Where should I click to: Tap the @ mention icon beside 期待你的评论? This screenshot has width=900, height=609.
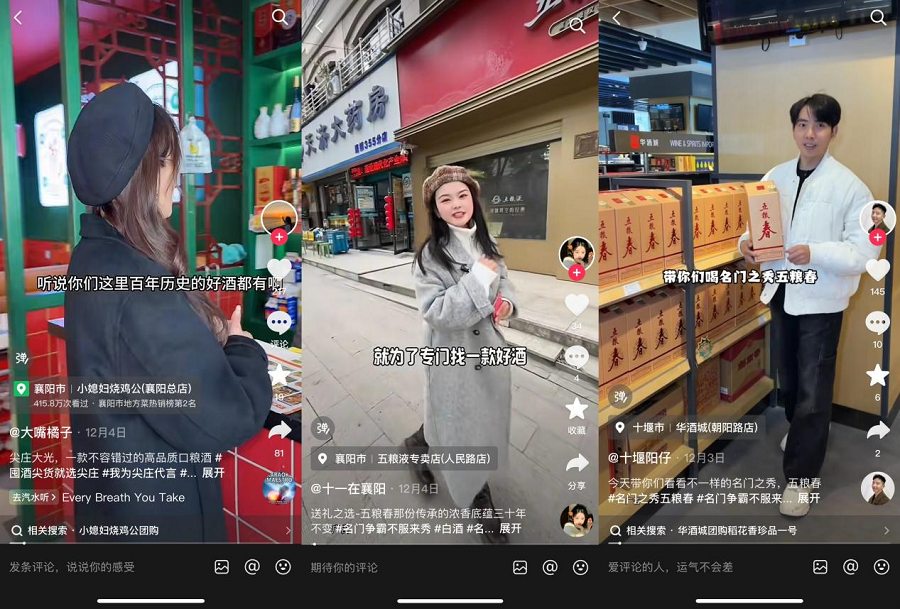(550, 567)
